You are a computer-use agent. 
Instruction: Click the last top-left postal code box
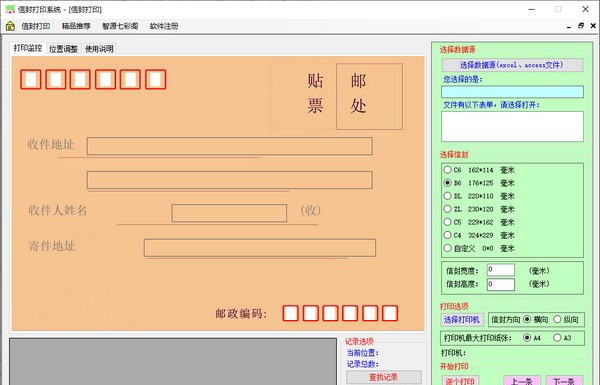tap(155, 79)
